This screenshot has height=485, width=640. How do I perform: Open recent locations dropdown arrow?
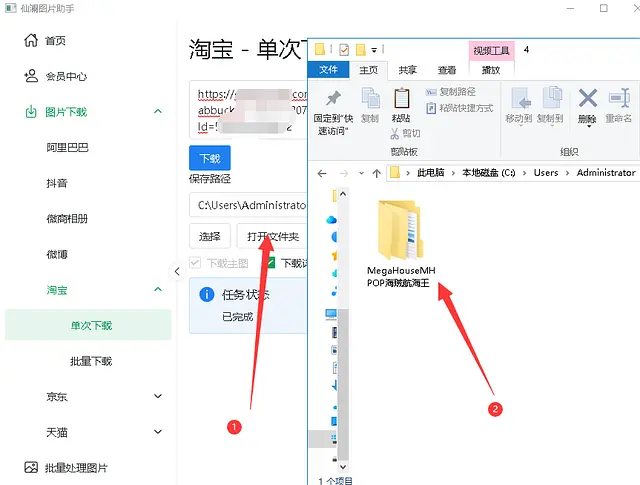pos(361,174)
